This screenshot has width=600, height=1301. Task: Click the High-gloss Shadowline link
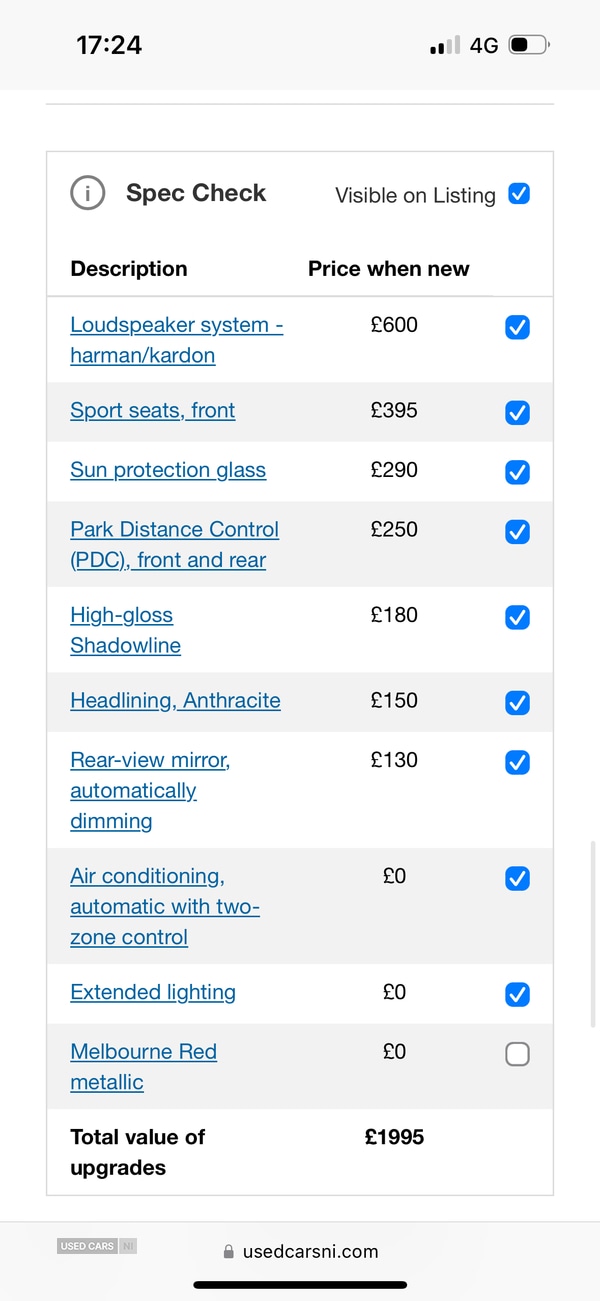coord(125,630)
